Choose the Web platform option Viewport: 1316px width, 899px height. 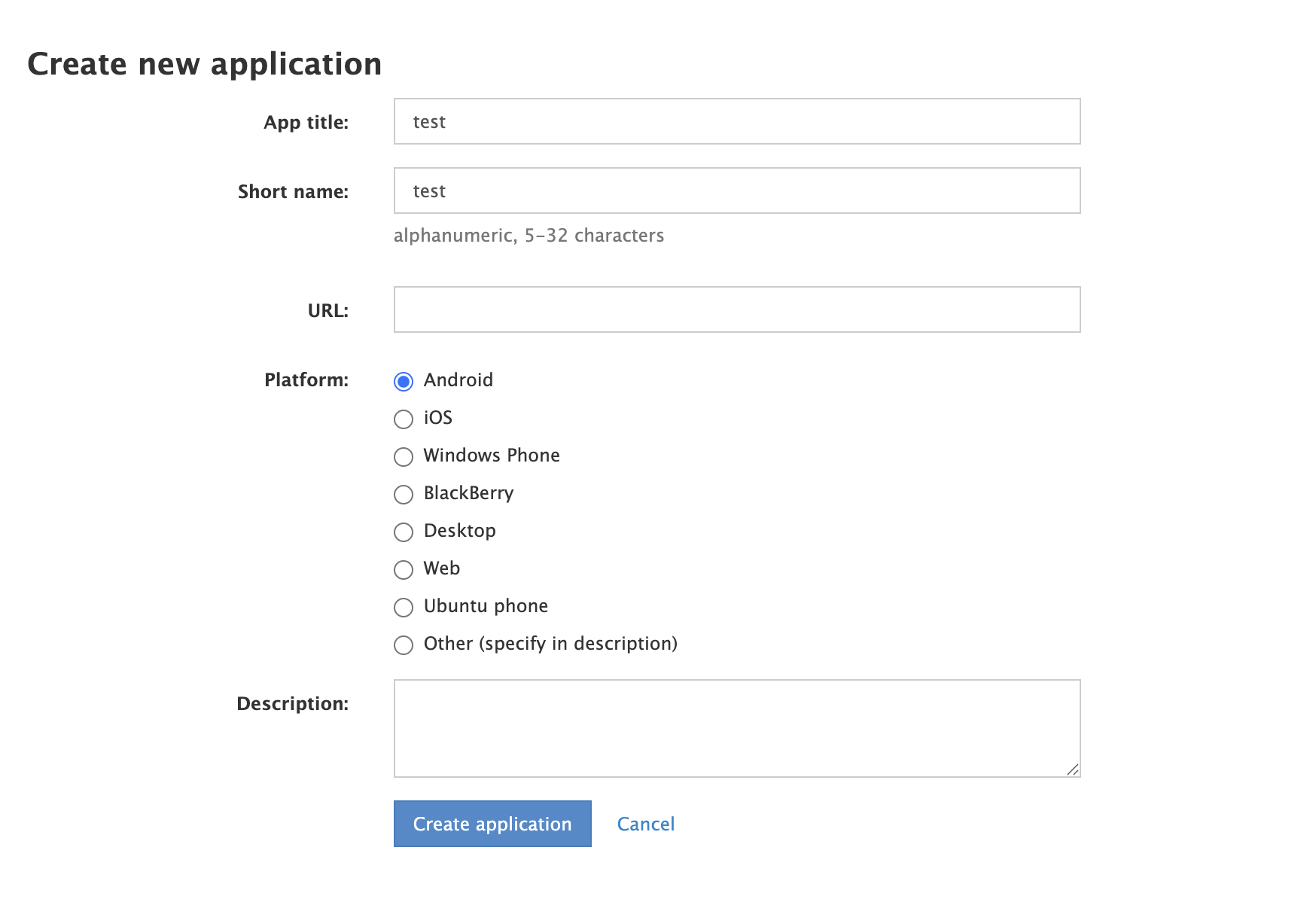click(x=404, y=570)
